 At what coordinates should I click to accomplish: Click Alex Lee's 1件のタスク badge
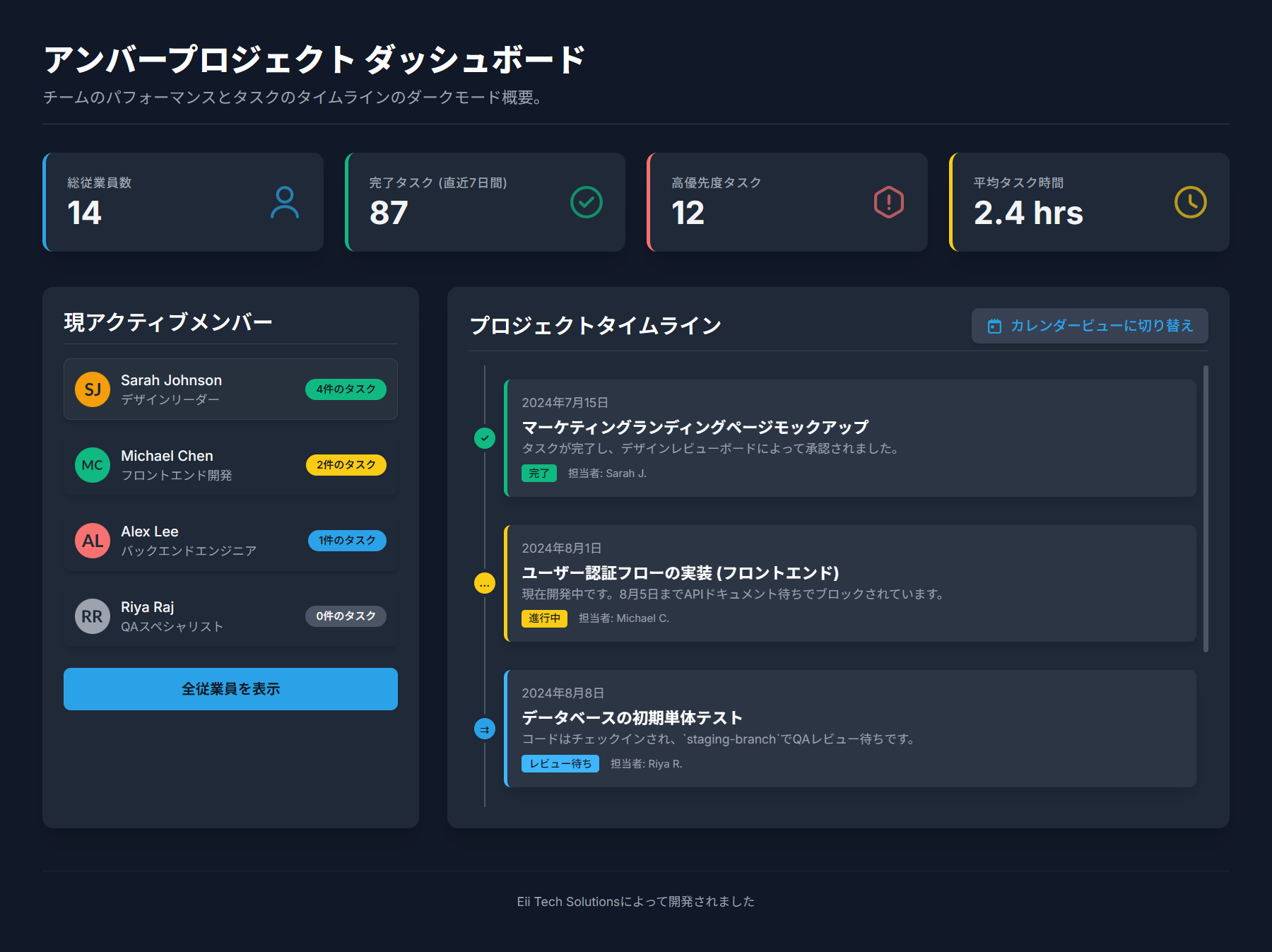pyautogui.click(x=346, y=541)
